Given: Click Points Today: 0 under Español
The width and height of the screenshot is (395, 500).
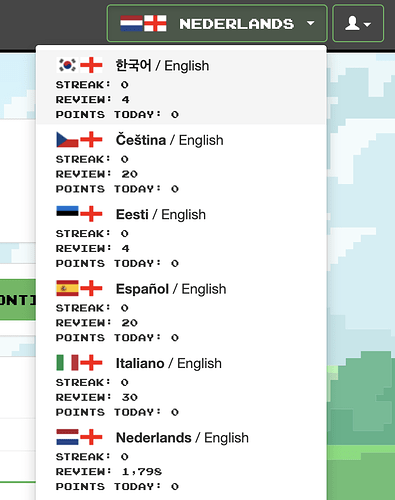Looking at the screenshot, I should [x=117, y=337].
